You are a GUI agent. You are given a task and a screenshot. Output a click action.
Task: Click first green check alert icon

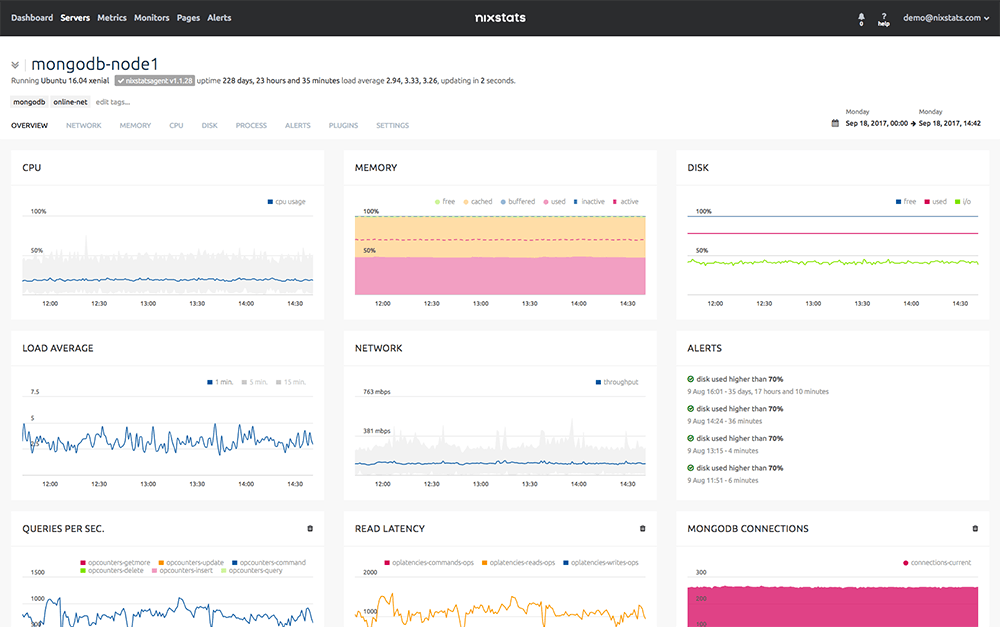click(x=691, y=379)
